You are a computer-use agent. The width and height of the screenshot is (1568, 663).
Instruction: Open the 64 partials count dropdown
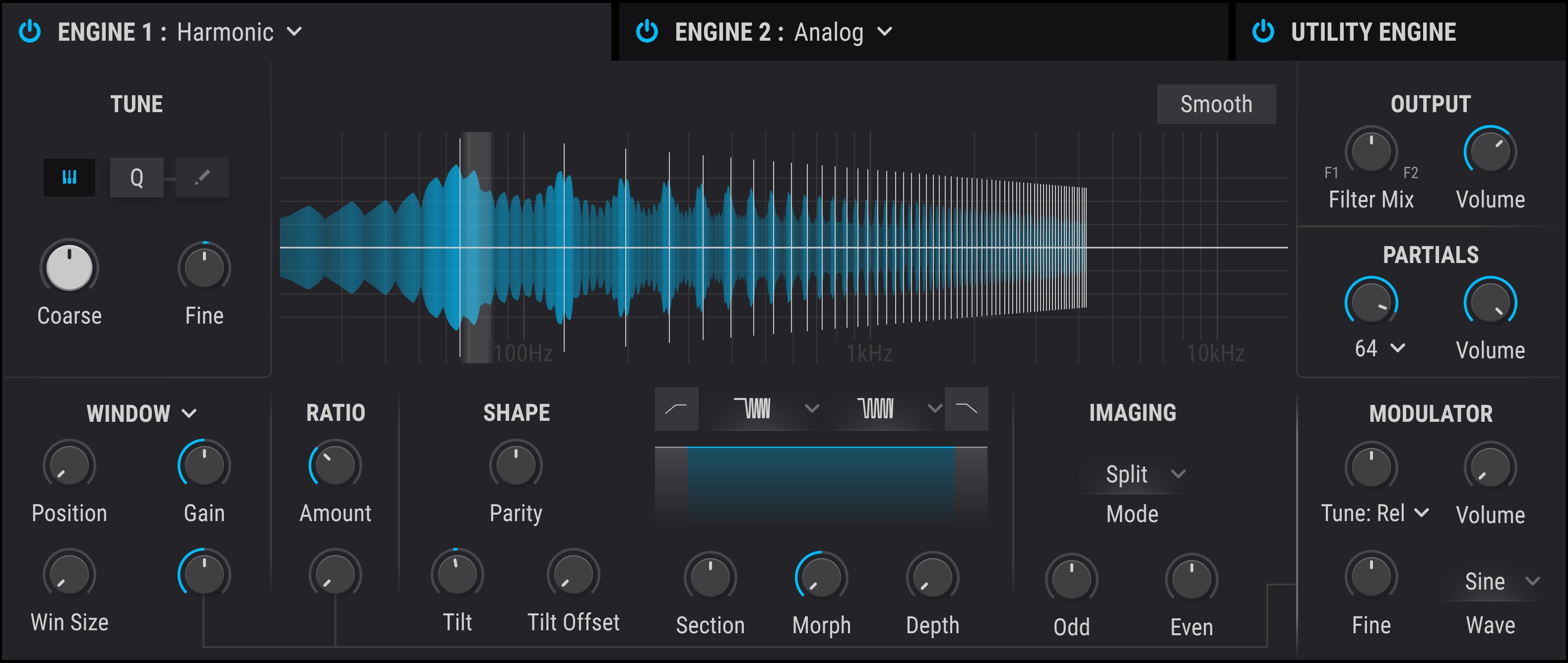(1379, 348)
